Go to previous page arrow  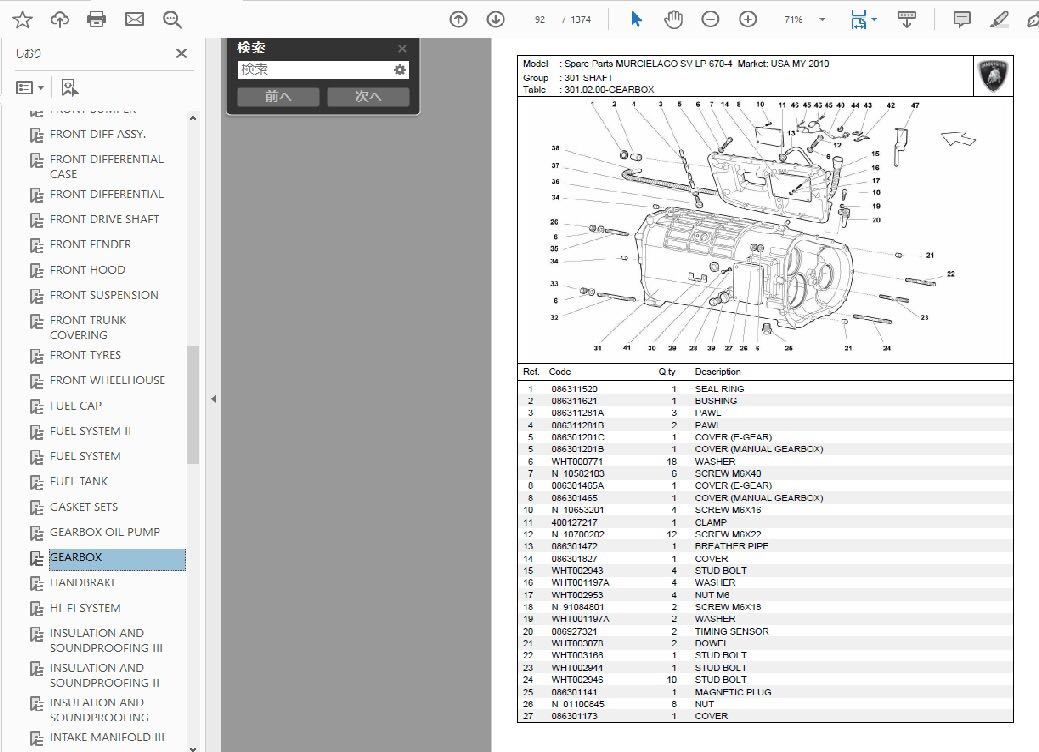(458, 20)
